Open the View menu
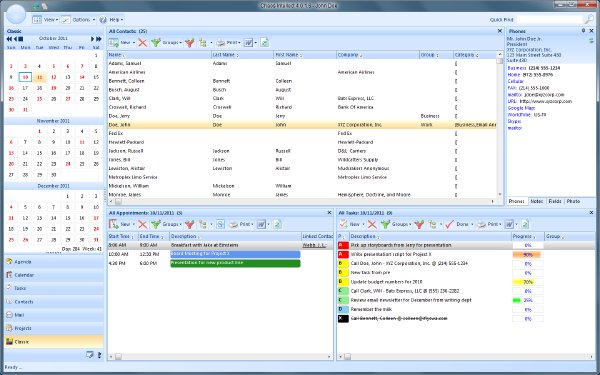This screenshot has width=600, height=375. pyautogui.click(x=45, y=20)
